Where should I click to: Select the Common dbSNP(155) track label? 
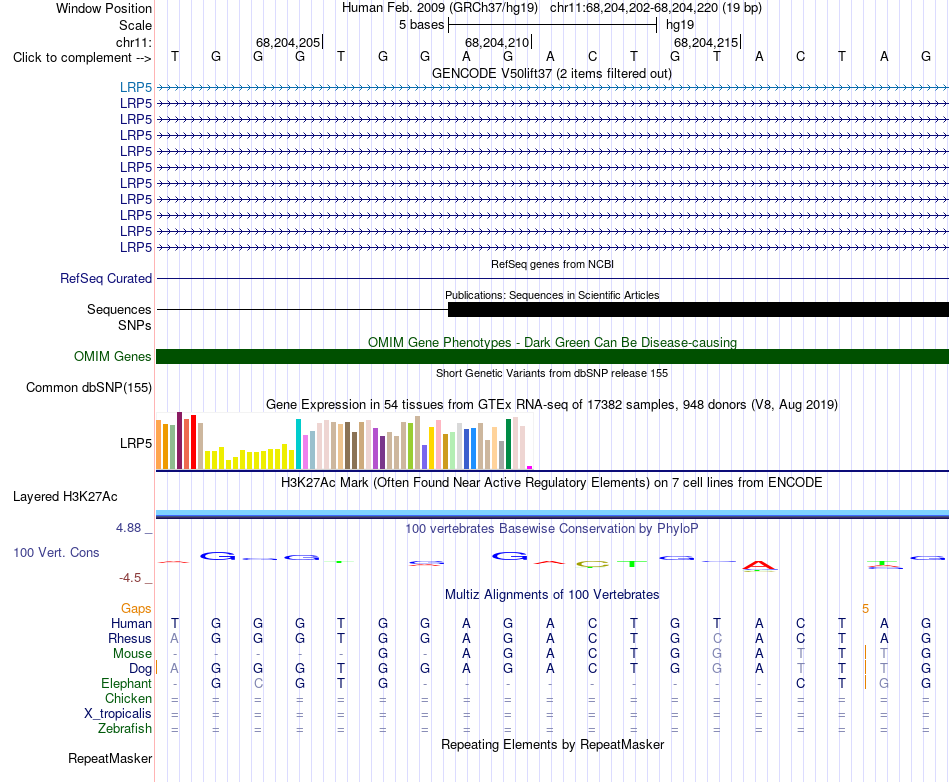coord(89,388)
